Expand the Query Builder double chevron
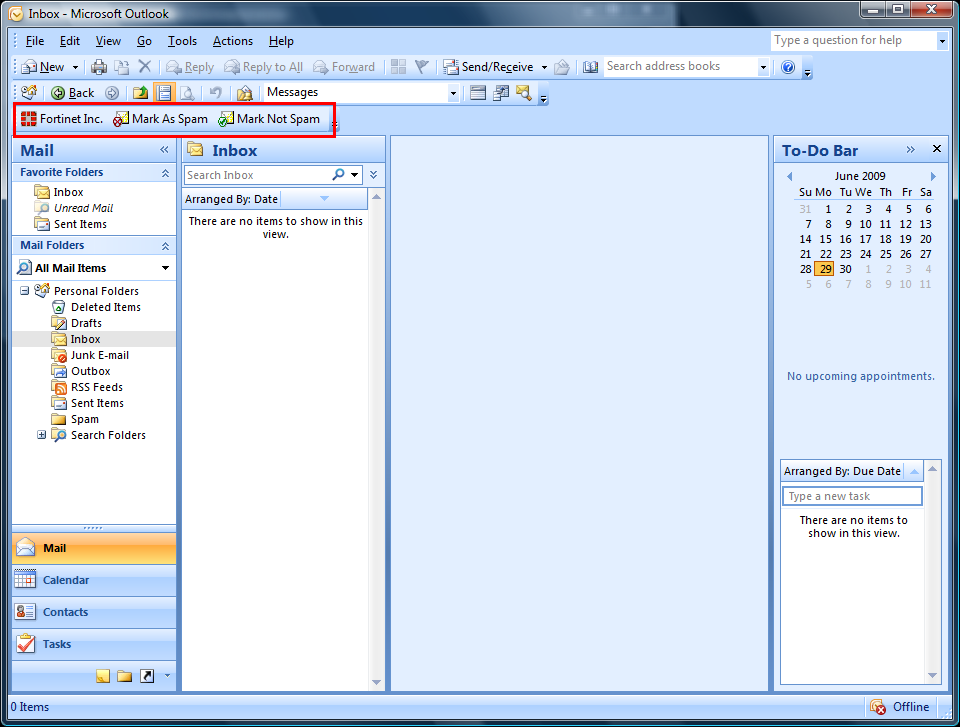The height and width of the screenshot is (727, 960). tap(373, 175)
